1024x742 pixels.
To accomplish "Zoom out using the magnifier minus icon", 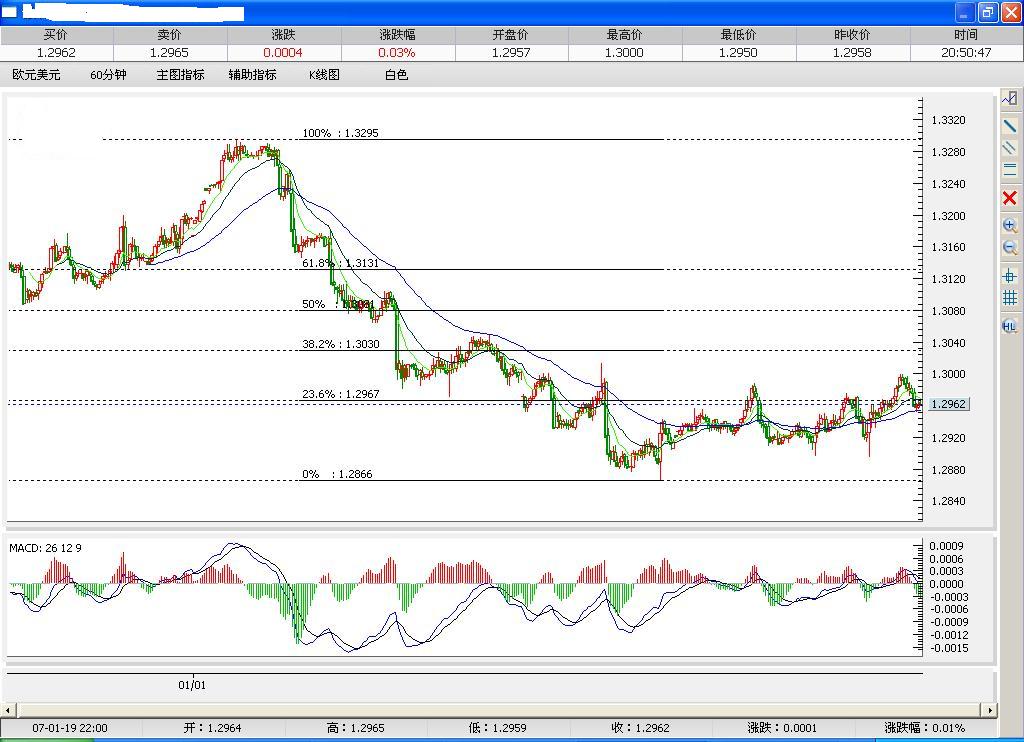I will point(1009,248).
